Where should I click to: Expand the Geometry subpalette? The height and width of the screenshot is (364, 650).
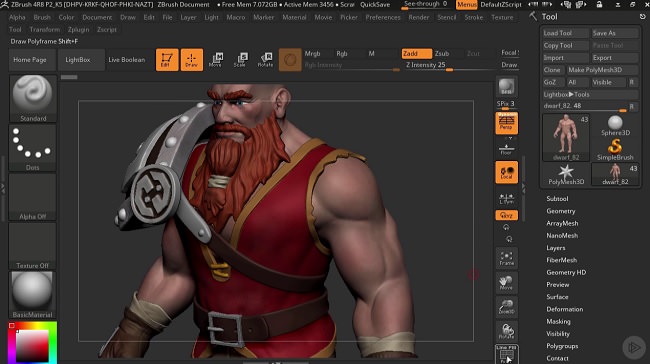pyautogui.click(x=560, y=211)
